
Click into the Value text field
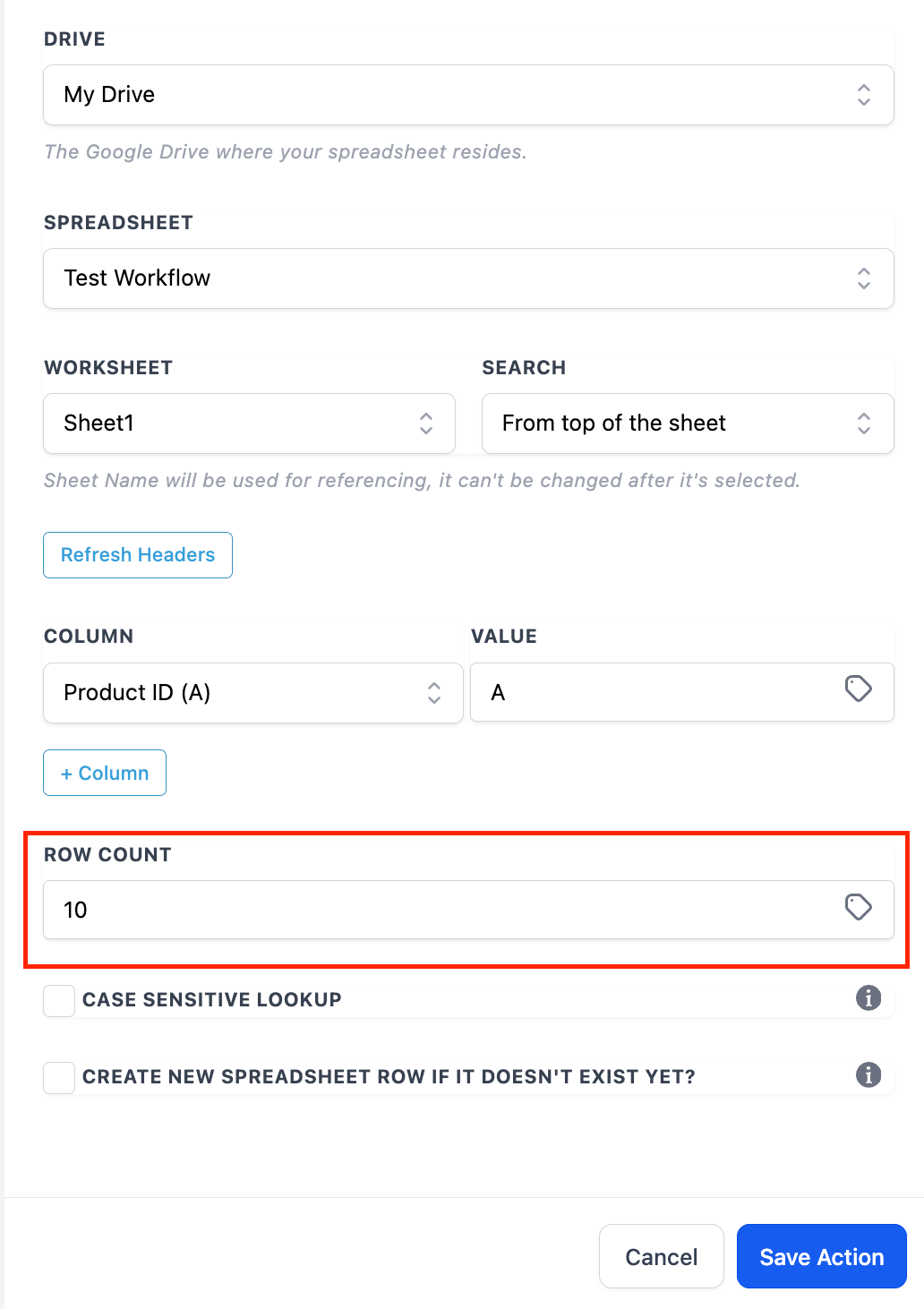click(x=654, y=693)
